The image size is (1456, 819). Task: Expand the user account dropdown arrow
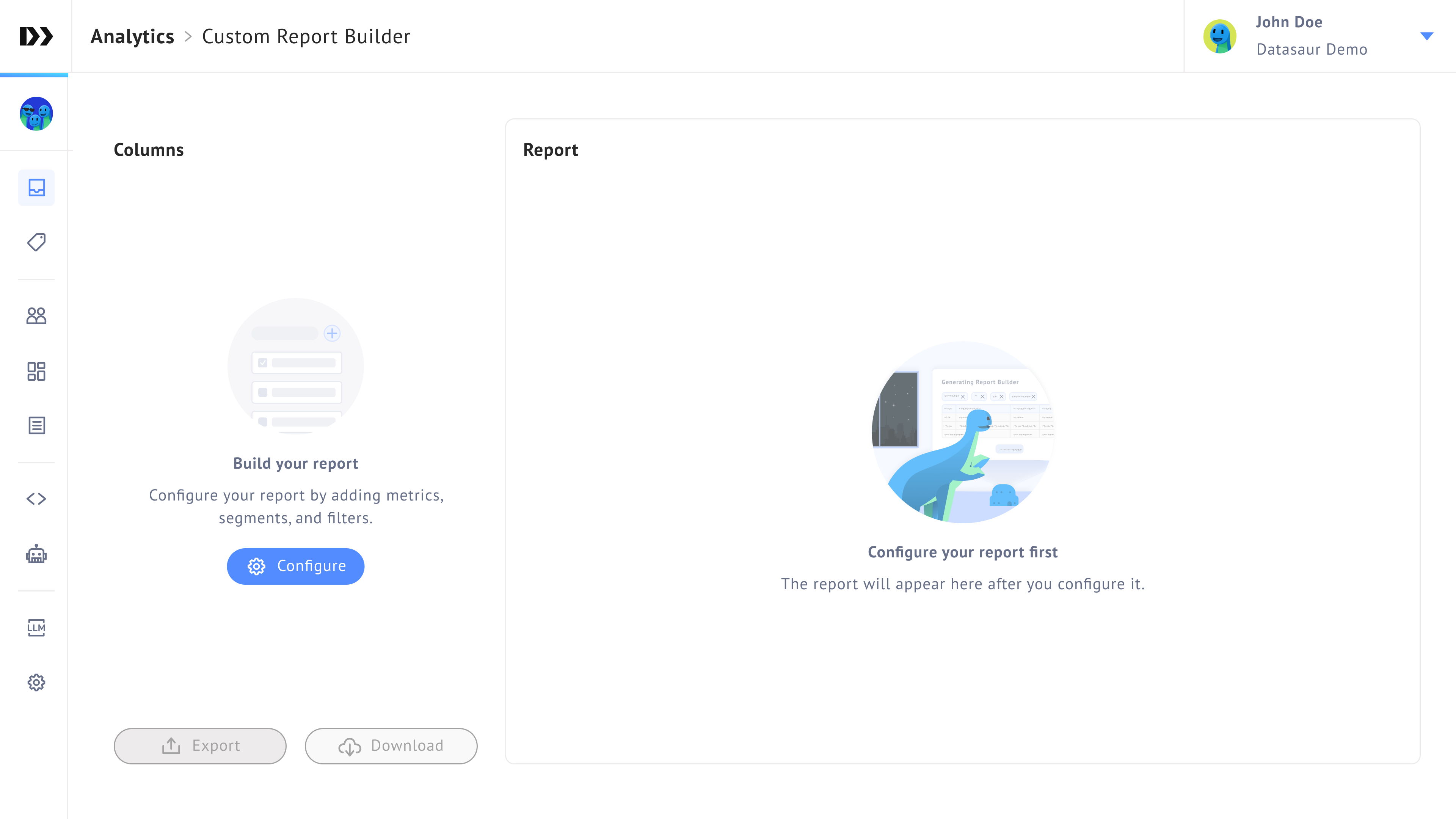[1426, 36]
